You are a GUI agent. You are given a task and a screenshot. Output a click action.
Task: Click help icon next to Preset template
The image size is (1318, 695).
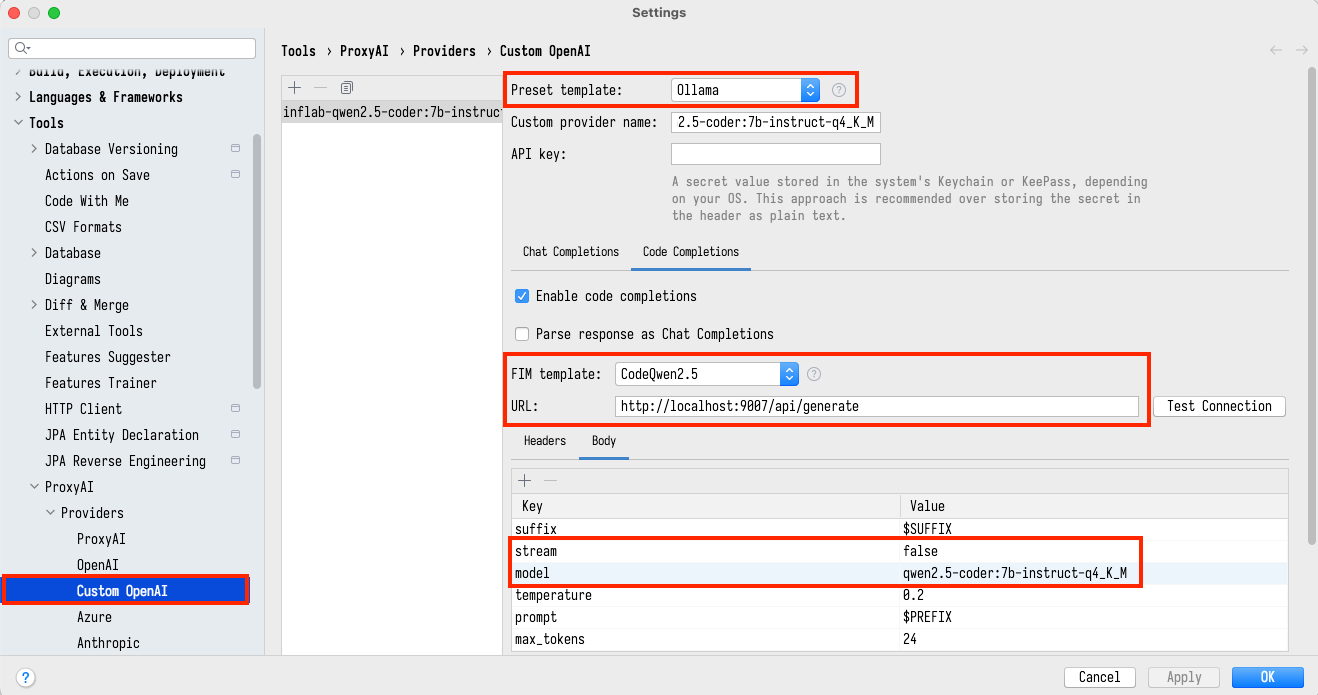[839, 90]
